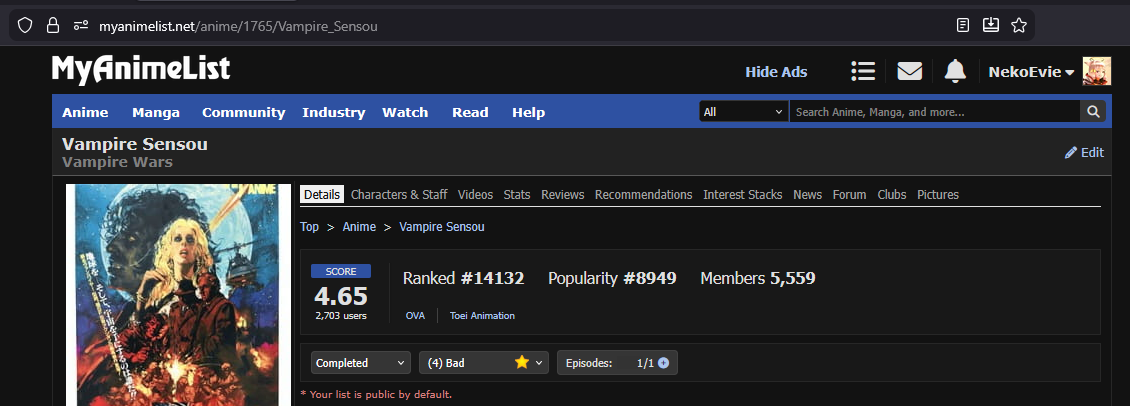
Task: Click the Vampire Sensou poster image
Action: (179, 295)
